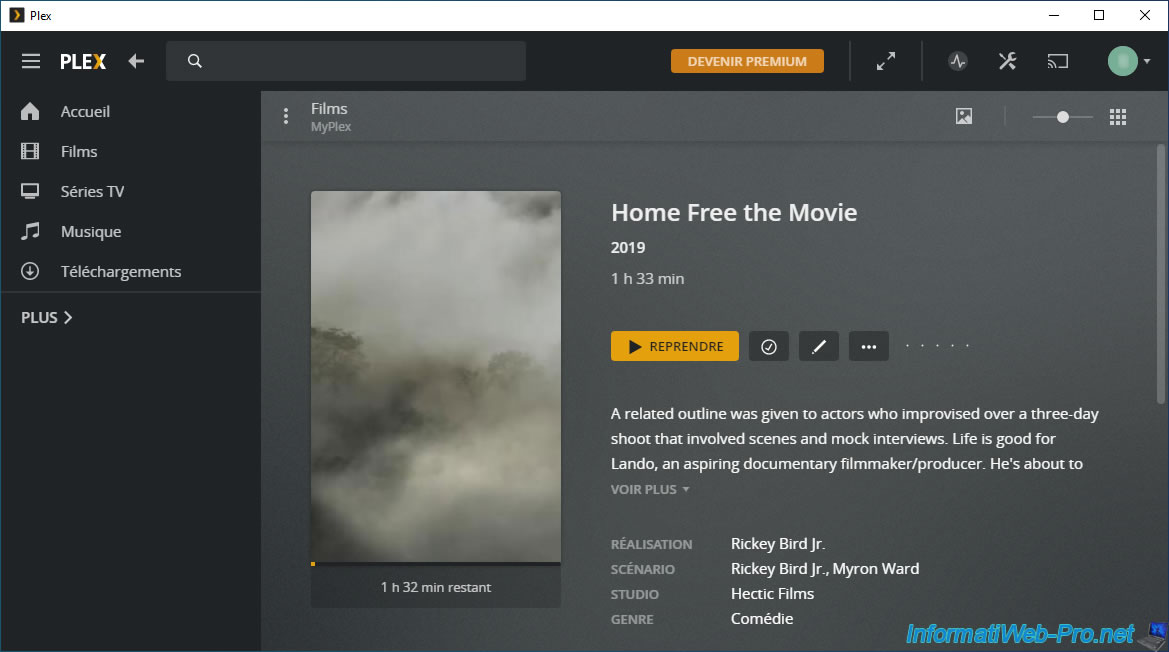Click the edit pencil icon
This screenshot has width=1169, height=652.
pyautogui.click(x=819, y=346)
